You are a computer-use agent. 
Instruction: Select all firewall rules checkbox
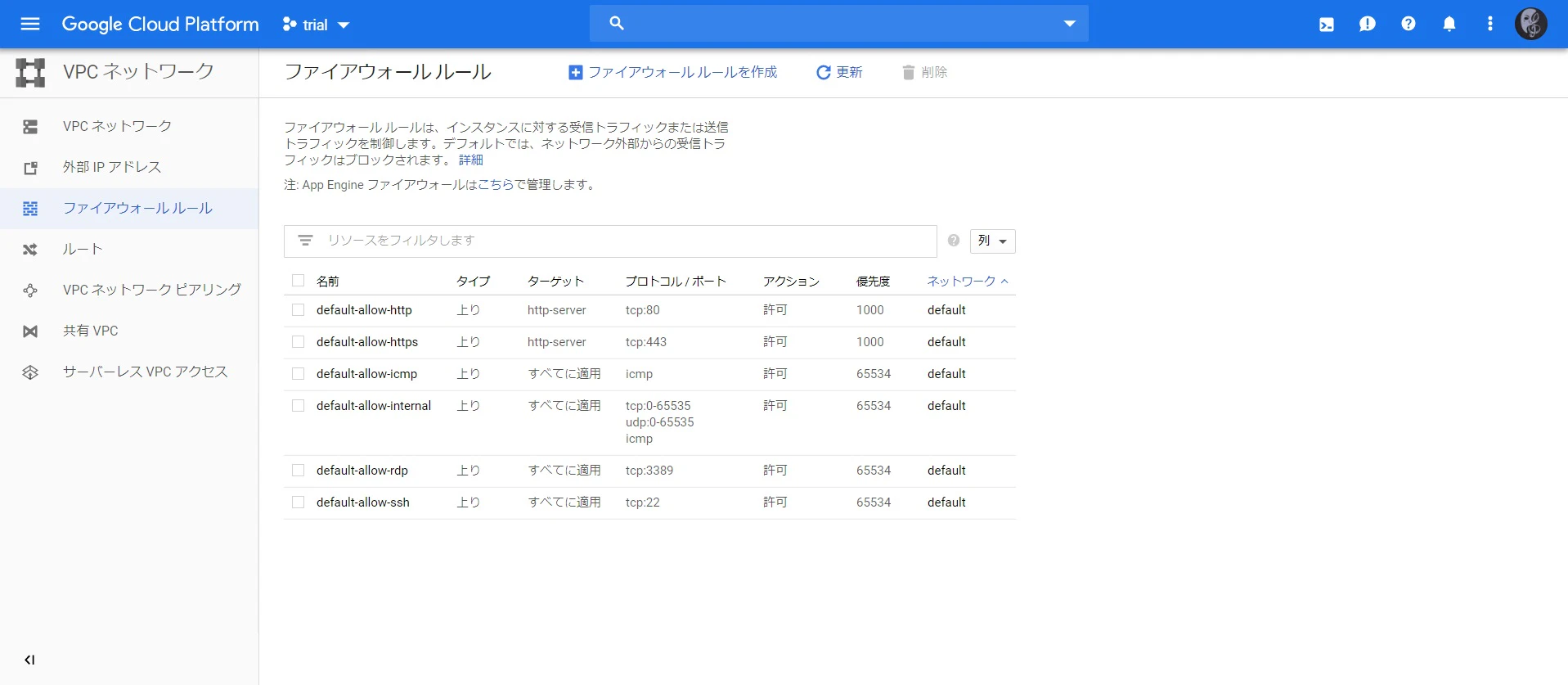click(x=298, y=281)
